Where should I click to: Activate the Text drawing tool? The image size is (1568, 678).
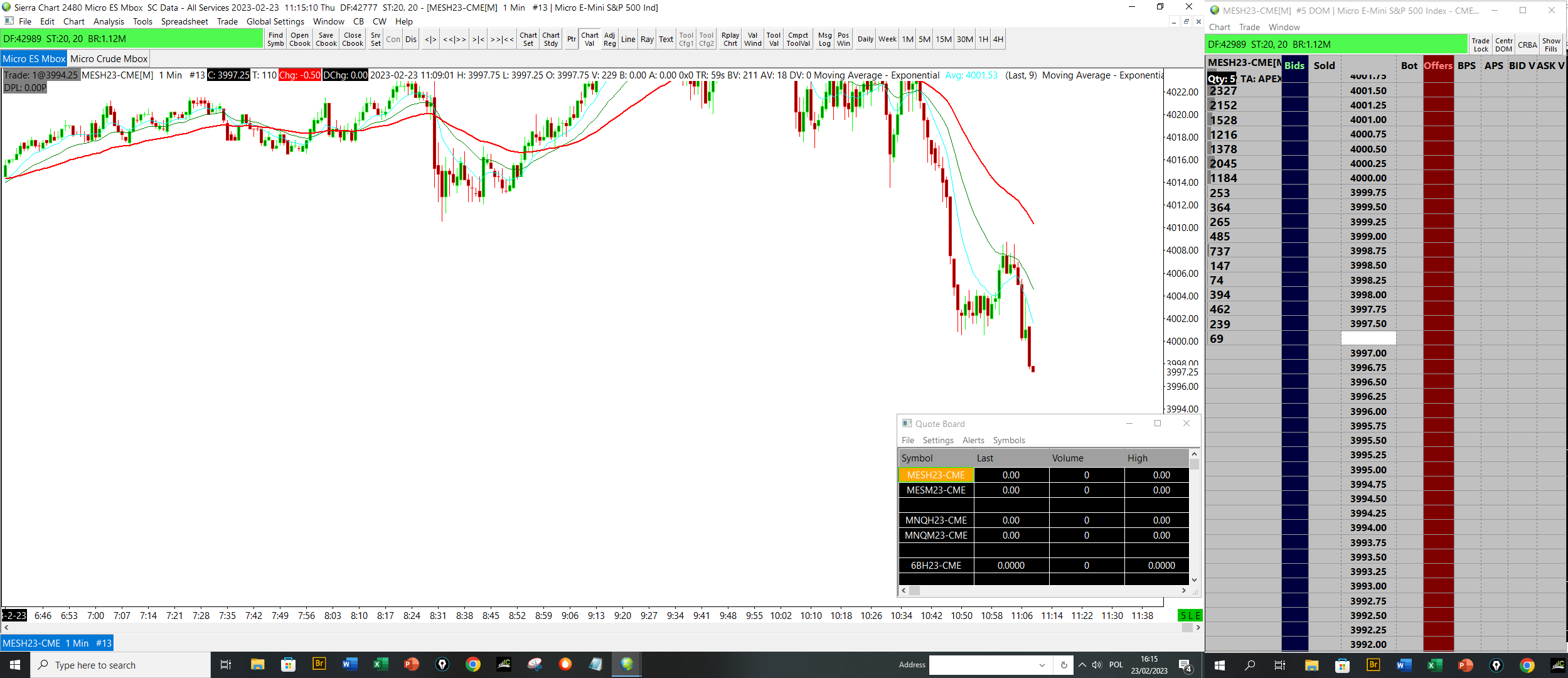666,39
